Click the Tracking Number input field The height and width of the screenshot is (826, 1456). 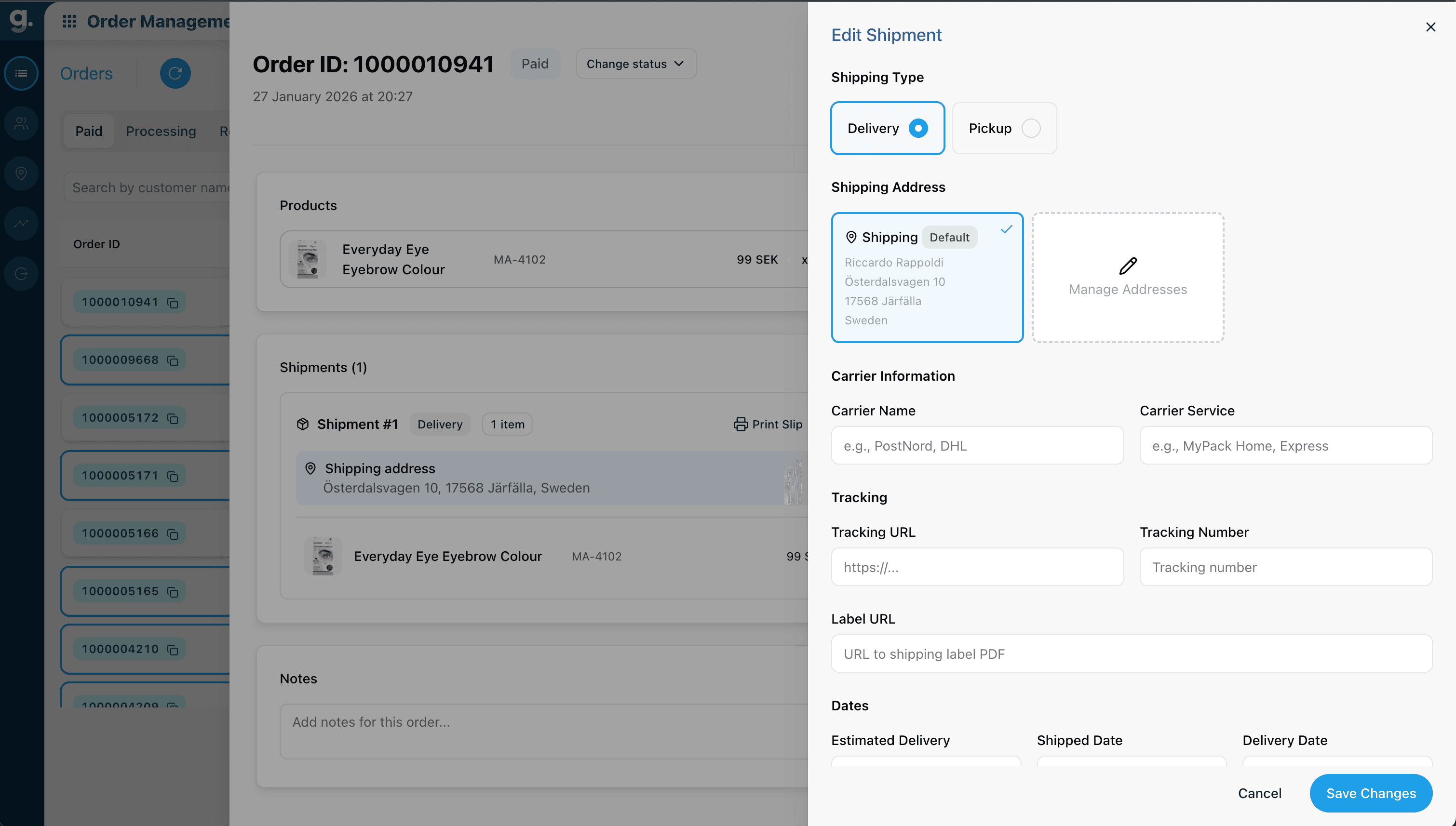(x=1286, y=567)
